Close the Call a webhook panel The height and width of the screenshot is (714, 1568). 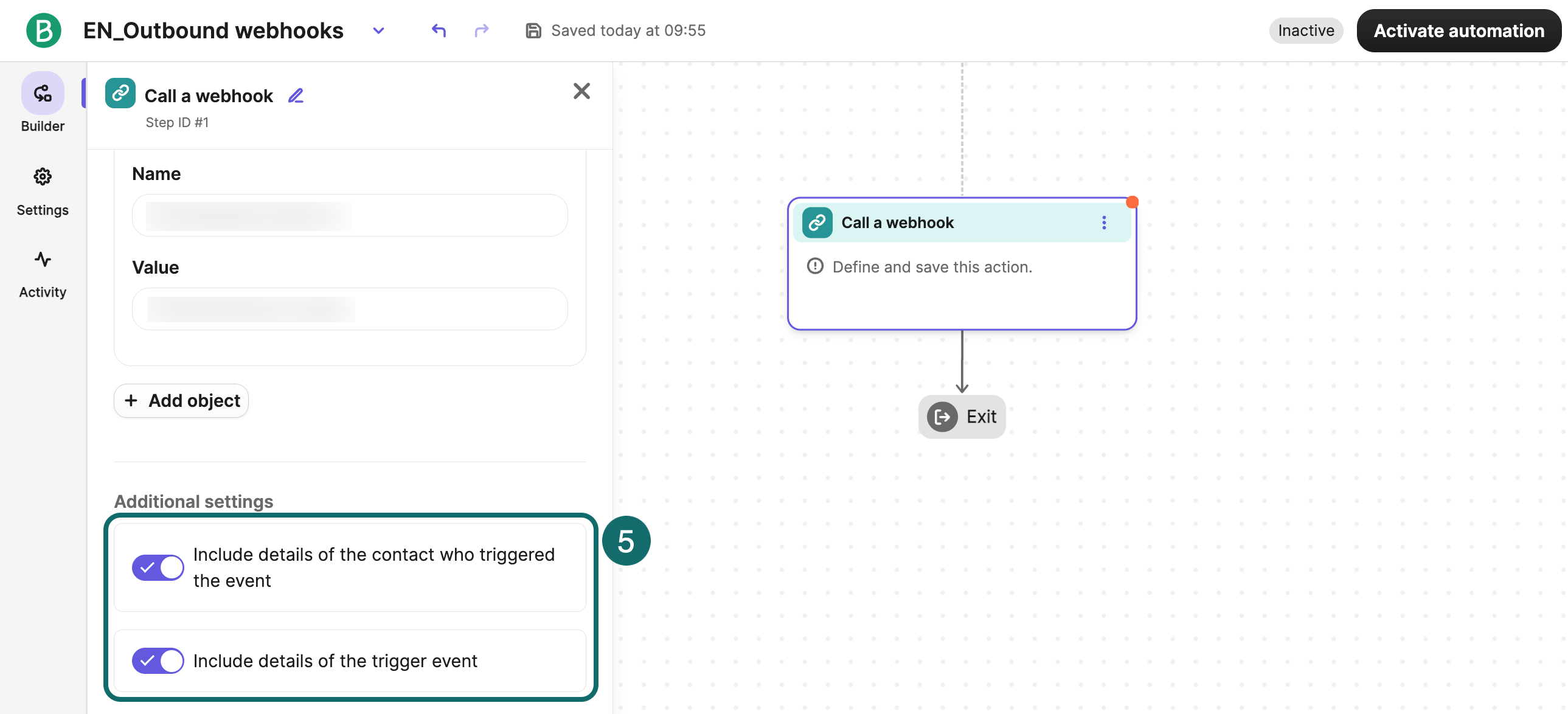coord(581,91)
